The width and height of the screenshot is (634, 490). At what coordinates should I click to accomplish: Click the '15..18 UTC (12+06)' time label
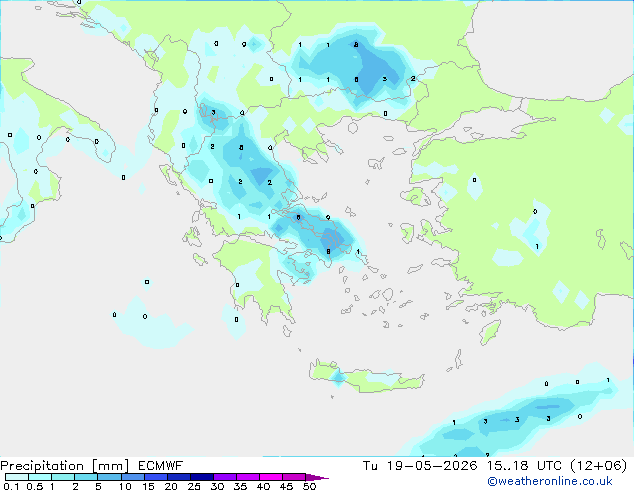557,466
